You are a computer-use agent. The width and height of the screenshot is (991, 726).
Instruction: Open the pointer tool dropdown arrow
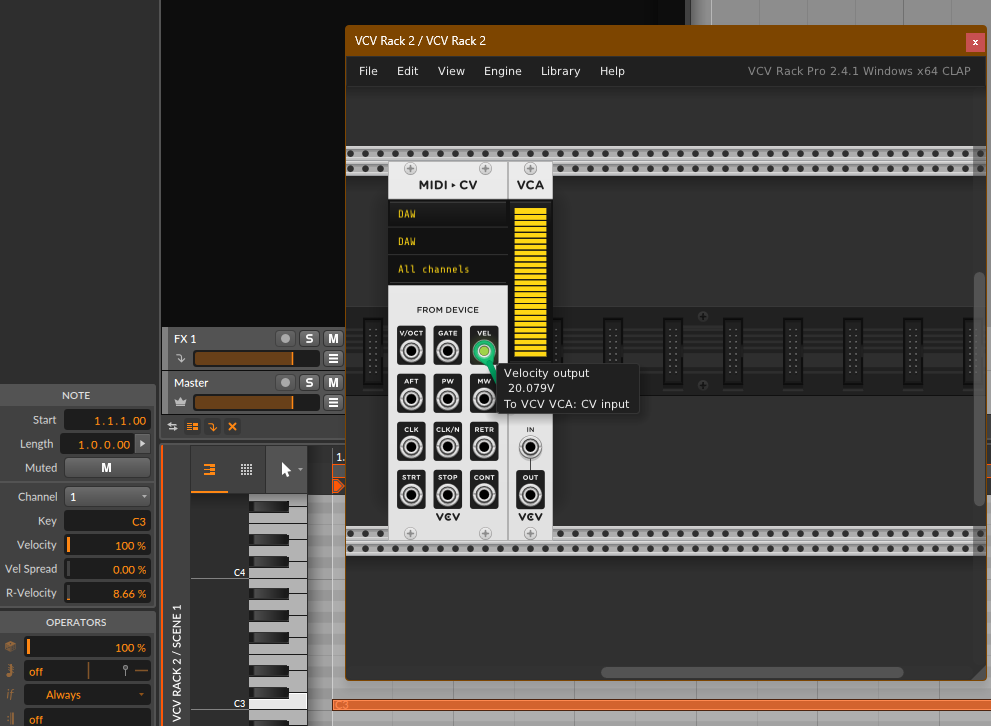point(300,469)
